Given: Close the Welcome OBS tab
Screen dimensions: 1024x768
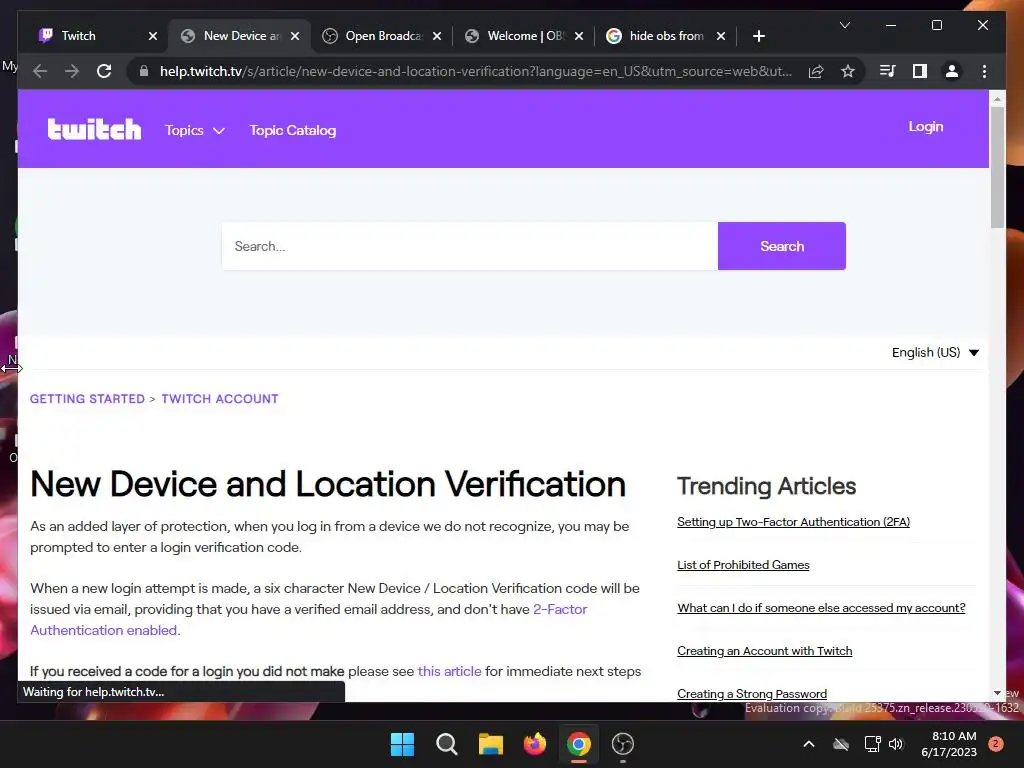Looking at the screenshot, I should (579, 36).
